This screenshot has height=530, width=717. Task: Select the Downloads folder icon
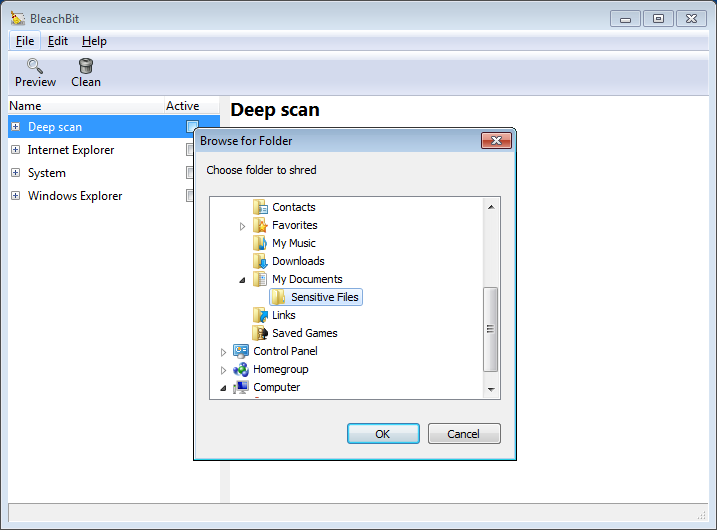260,261
